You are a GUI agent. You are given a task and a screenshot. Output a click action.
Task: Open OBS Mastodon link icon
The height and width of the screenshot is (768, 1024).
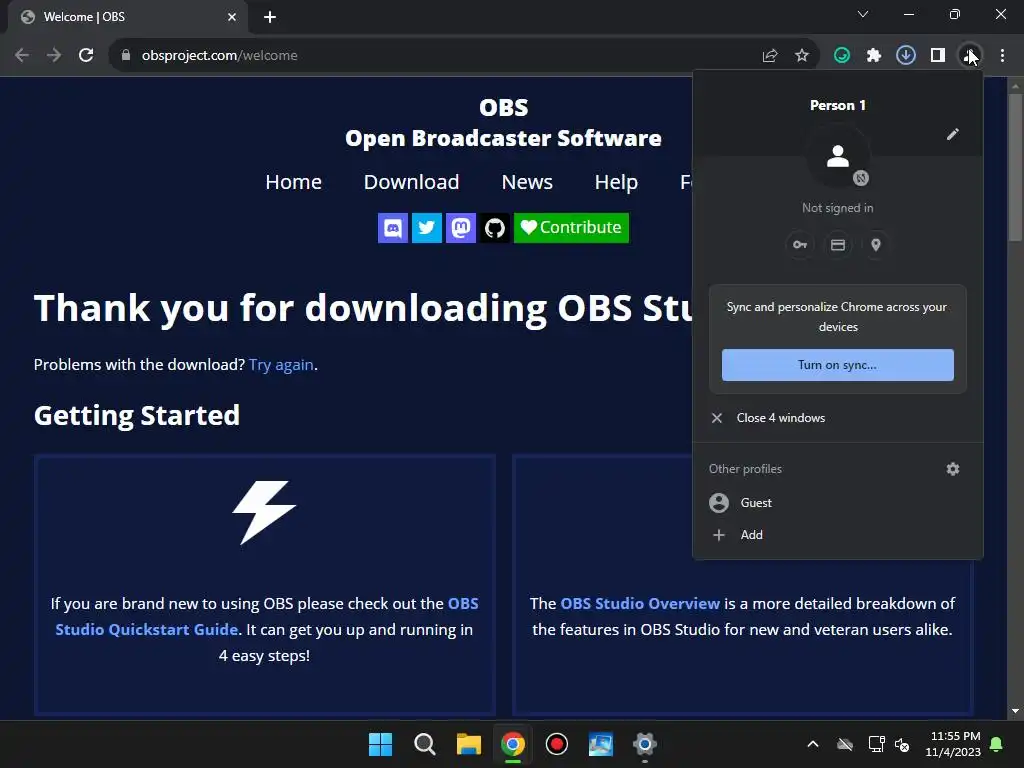click(461, 228)
